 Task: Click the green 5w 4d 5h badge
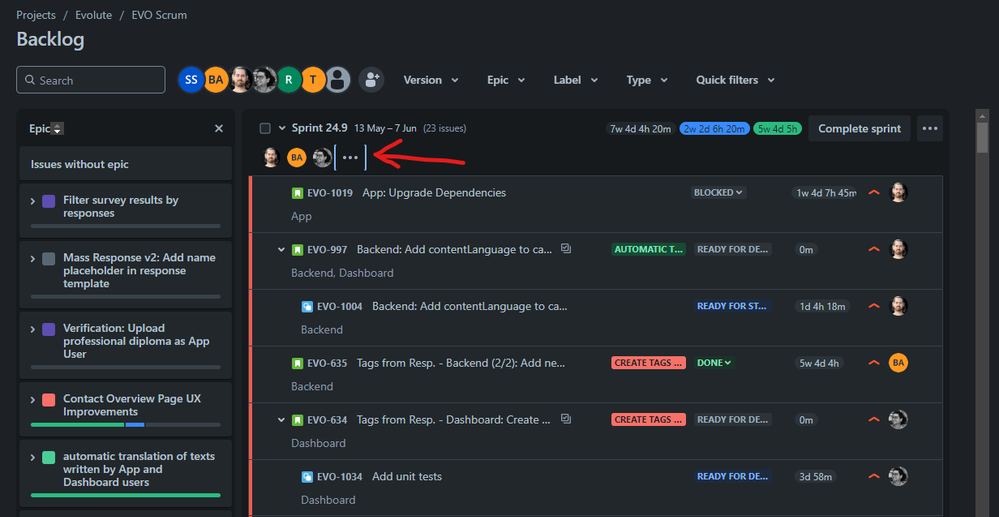coord(777,129)
